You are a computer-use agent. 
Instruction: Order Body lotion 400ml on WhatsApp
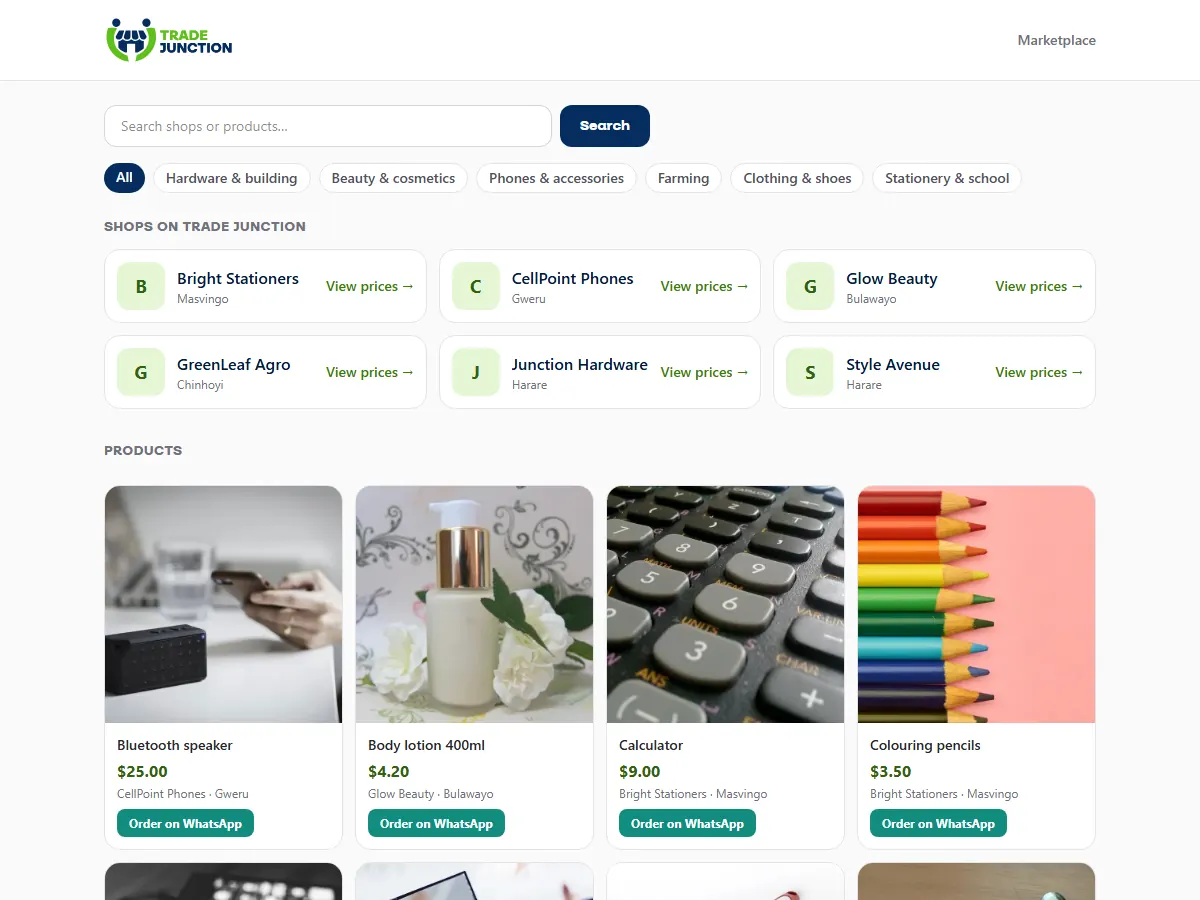pyautogui.click(x=437, y=824)
